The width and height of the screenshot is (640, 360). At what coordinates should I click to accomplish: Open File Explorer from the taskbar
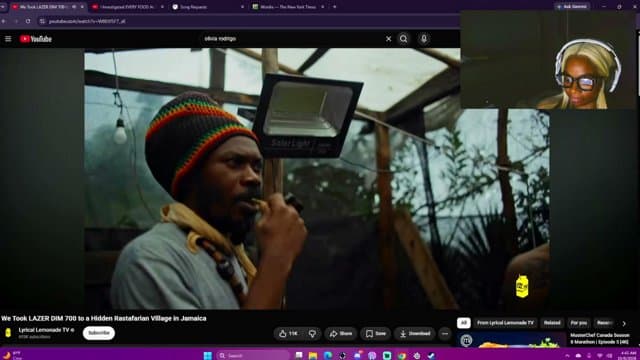[313, 356]
